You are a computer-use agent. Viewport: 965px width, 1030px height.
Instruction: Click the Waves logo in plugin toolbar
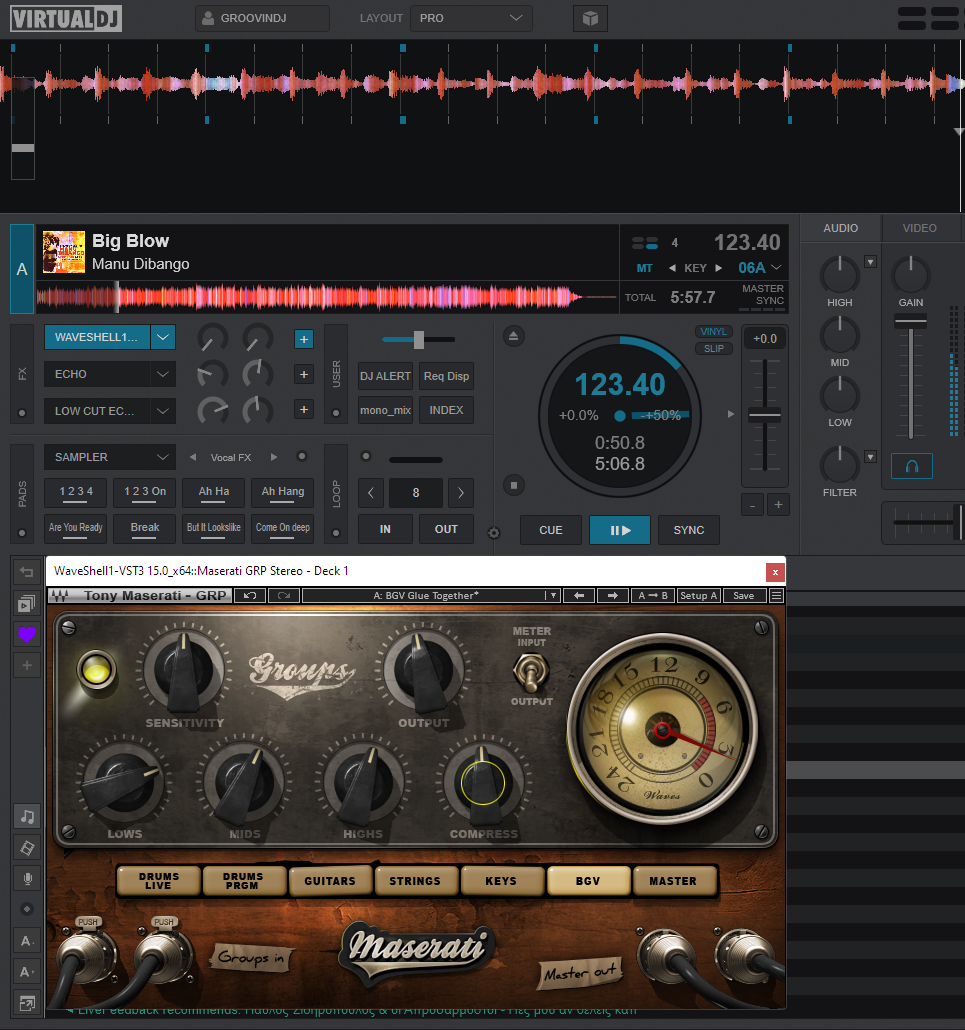[60, 596]
